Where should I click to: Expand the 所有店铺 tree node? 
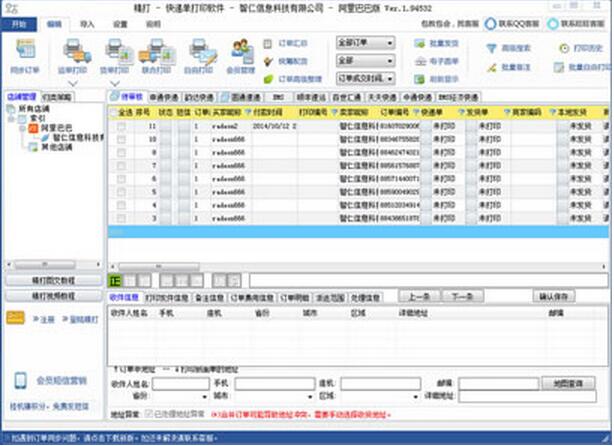pos(11,109)
